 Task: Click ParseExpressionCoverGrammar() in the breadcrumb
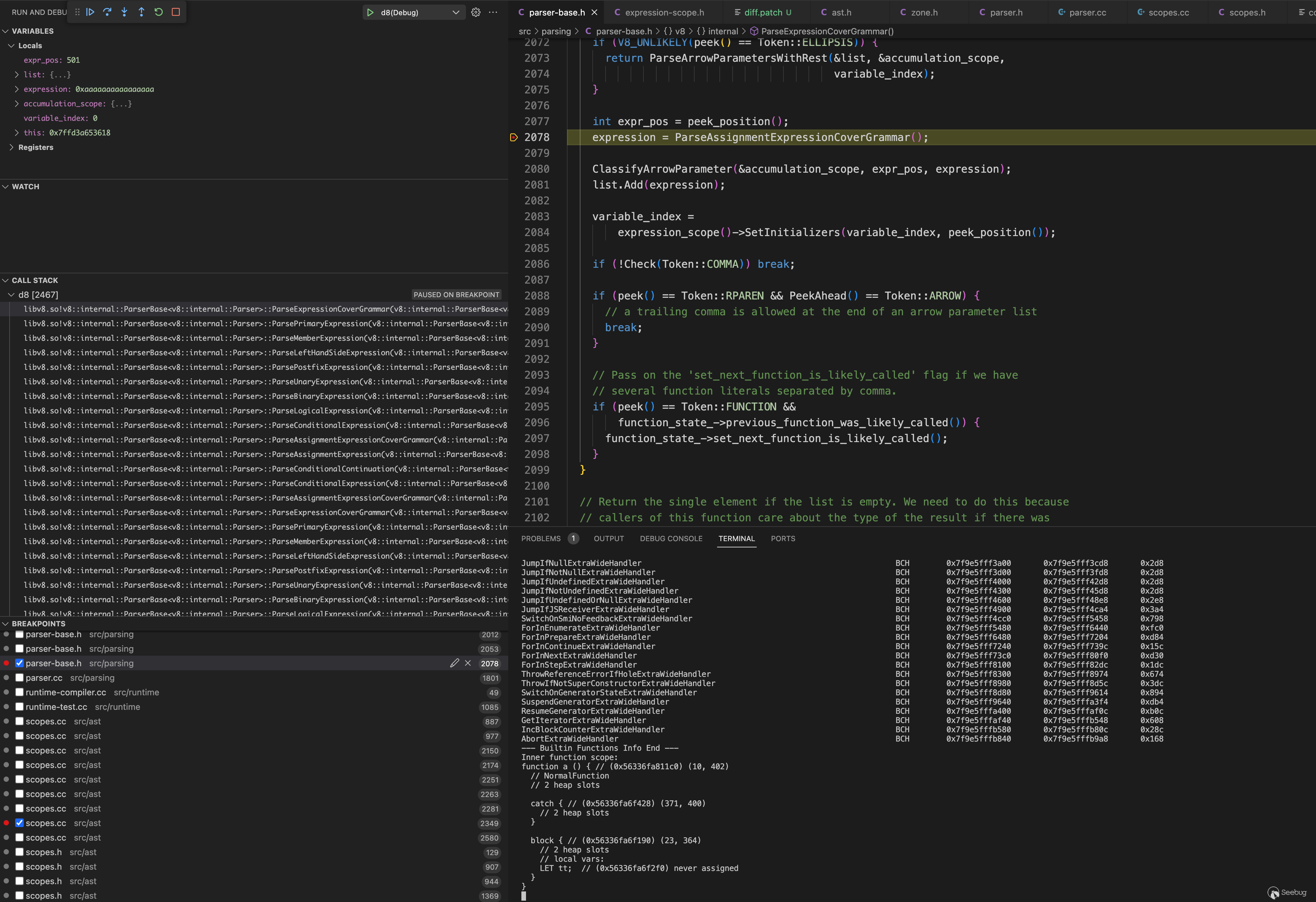coord(827,31)
